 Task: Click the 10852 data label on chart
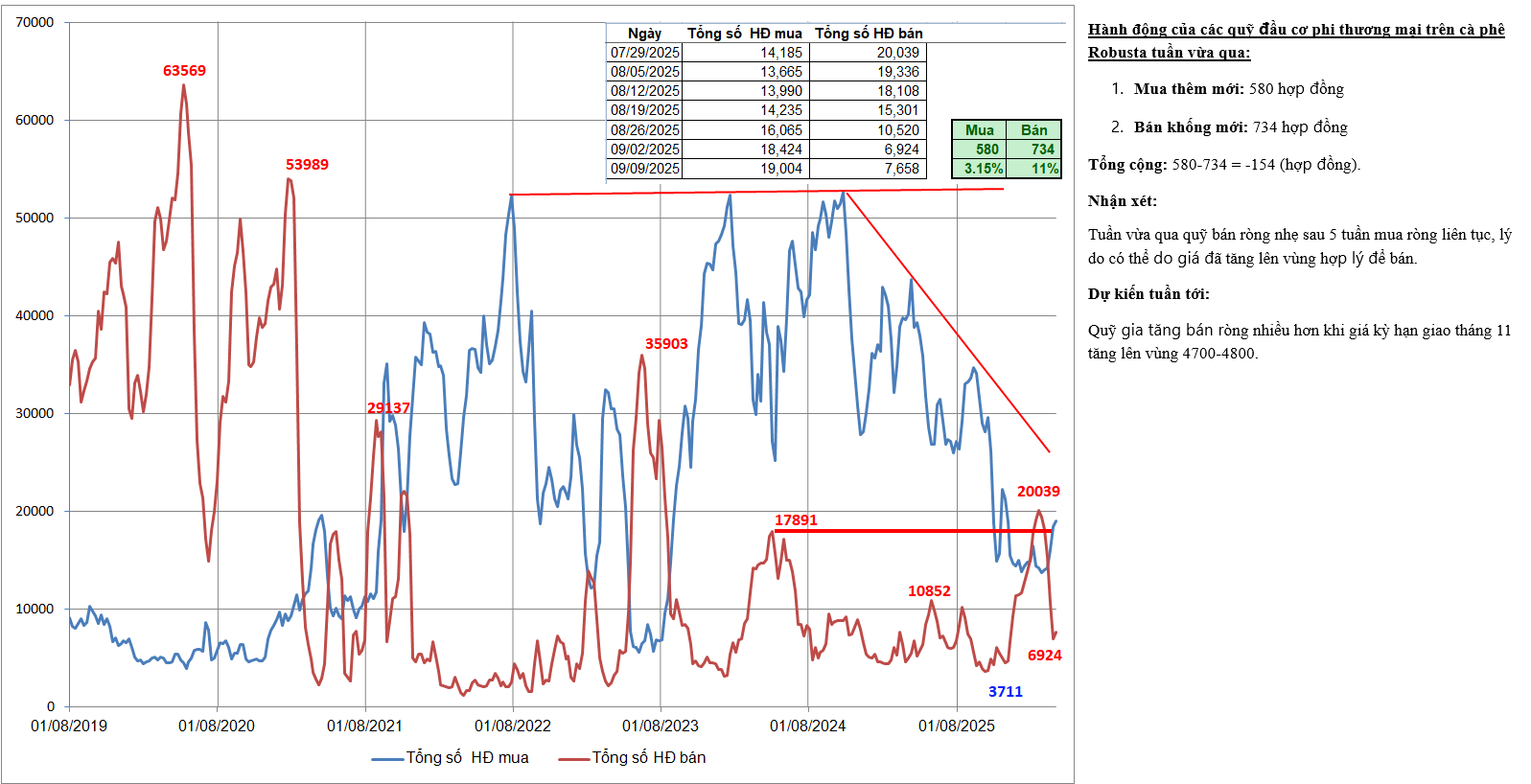929,591
